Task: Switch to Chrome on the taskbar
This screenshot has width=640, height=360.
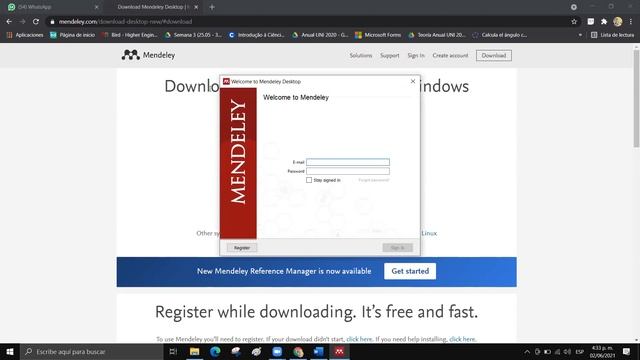Action: coord(298,351)
